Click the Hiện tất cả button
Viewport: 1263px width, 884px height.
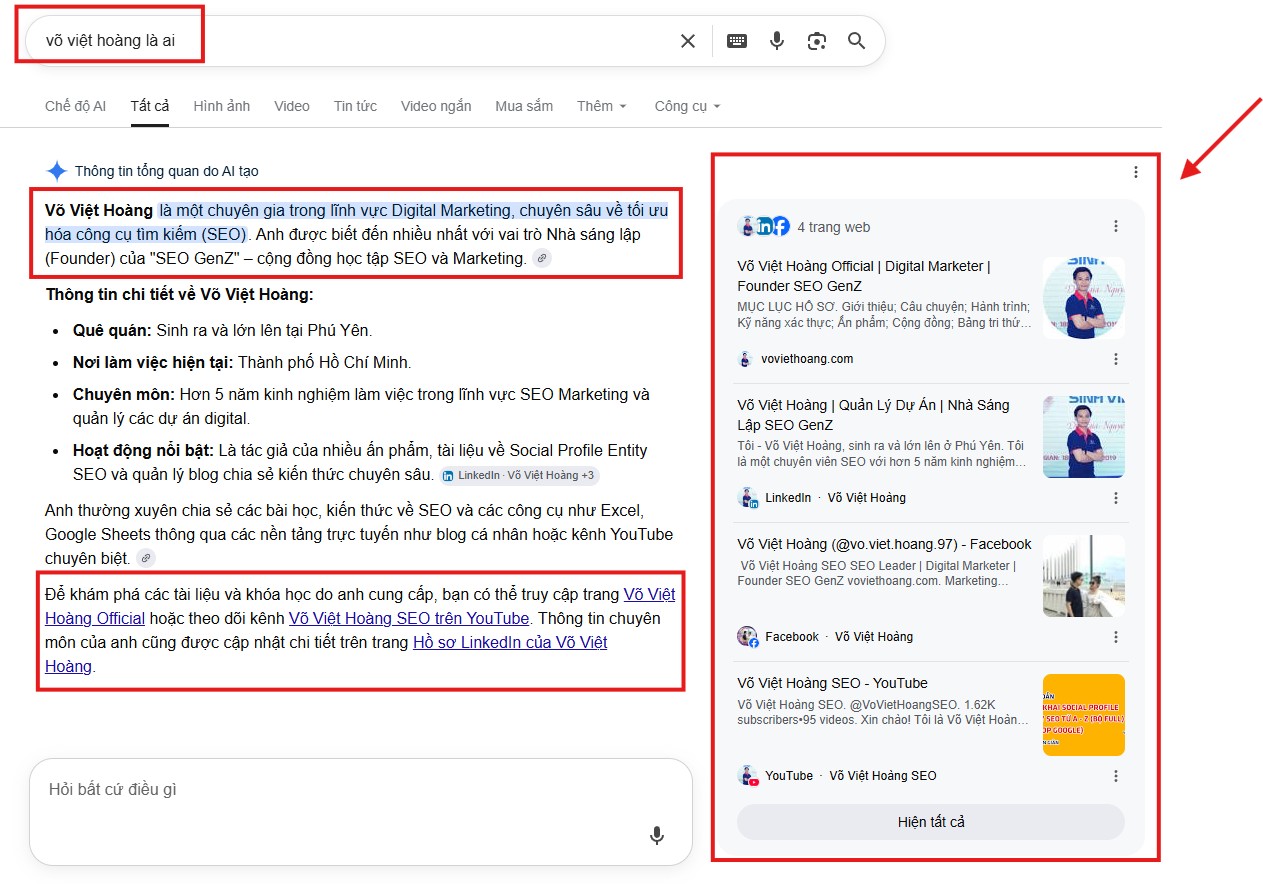[x=931, y=822]
